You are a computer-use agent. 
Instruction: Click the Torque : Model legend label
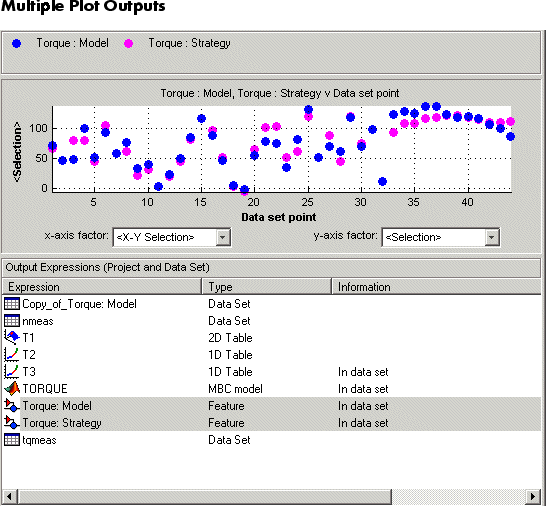[x=72, y=43]
